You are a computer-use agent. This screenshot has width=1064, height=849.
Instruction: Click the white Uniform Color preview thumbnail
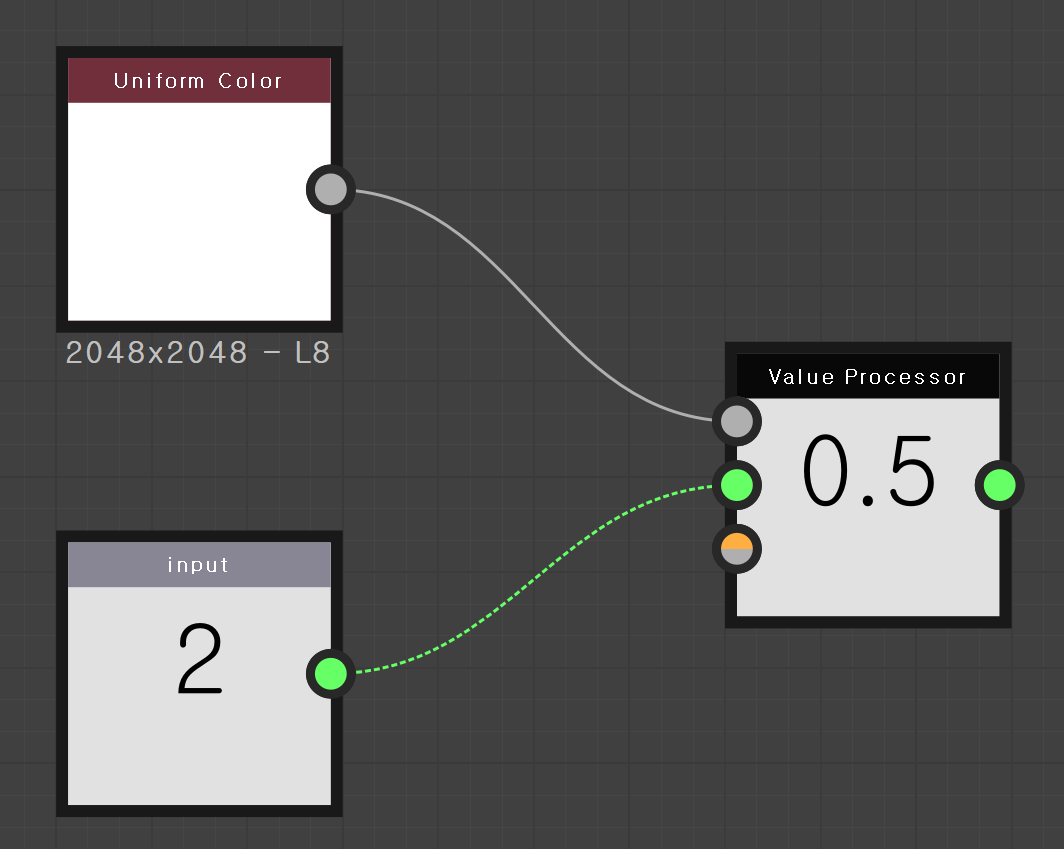coord(199,212)
